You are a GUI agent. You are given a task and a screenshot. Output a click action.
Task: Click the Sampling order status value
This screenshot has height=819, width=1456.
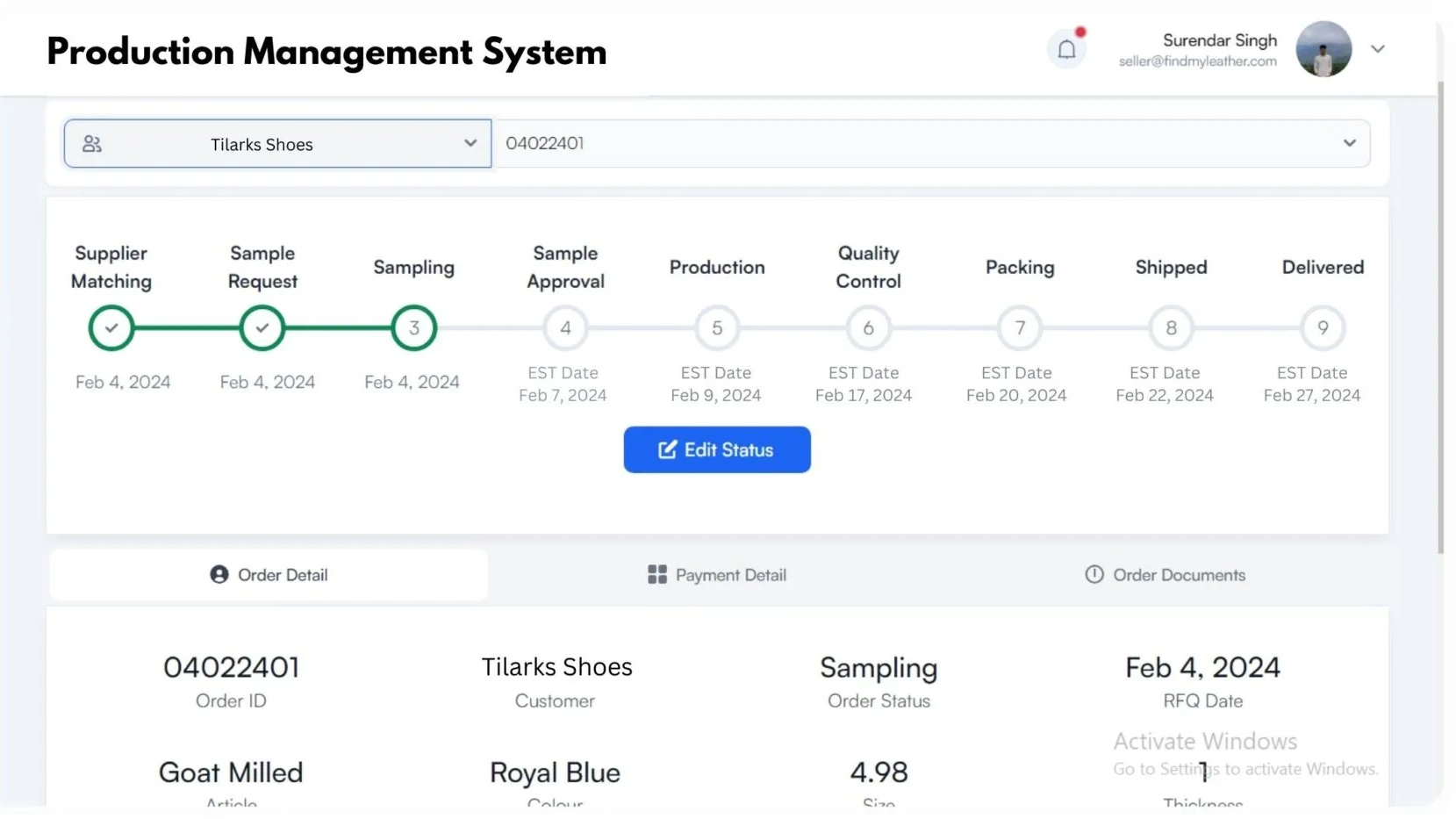tap(879, 669)
